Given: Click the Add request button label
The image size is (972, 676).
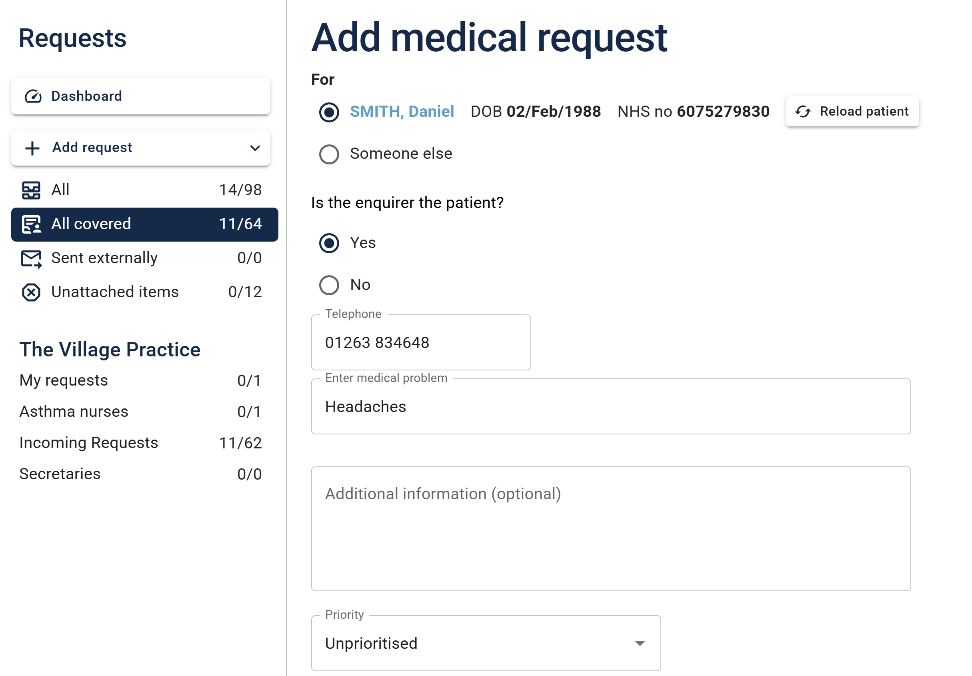Looking at the screenshot, I should coord(92,147).
